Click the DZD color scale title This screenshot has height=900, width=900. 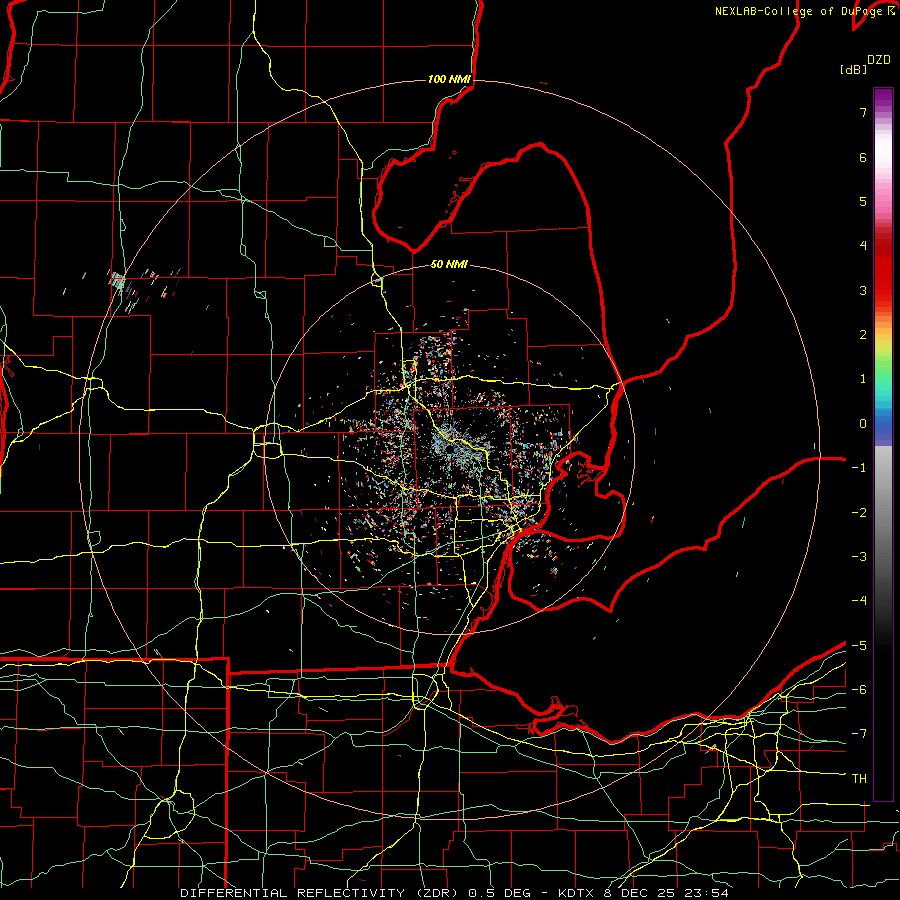click(x=879, y=60)
